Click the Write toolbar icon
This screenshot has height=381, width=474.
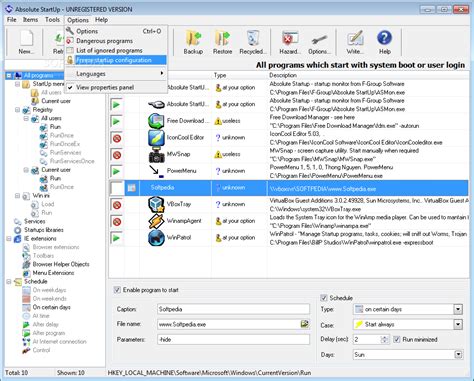click(x=355, y=42)
